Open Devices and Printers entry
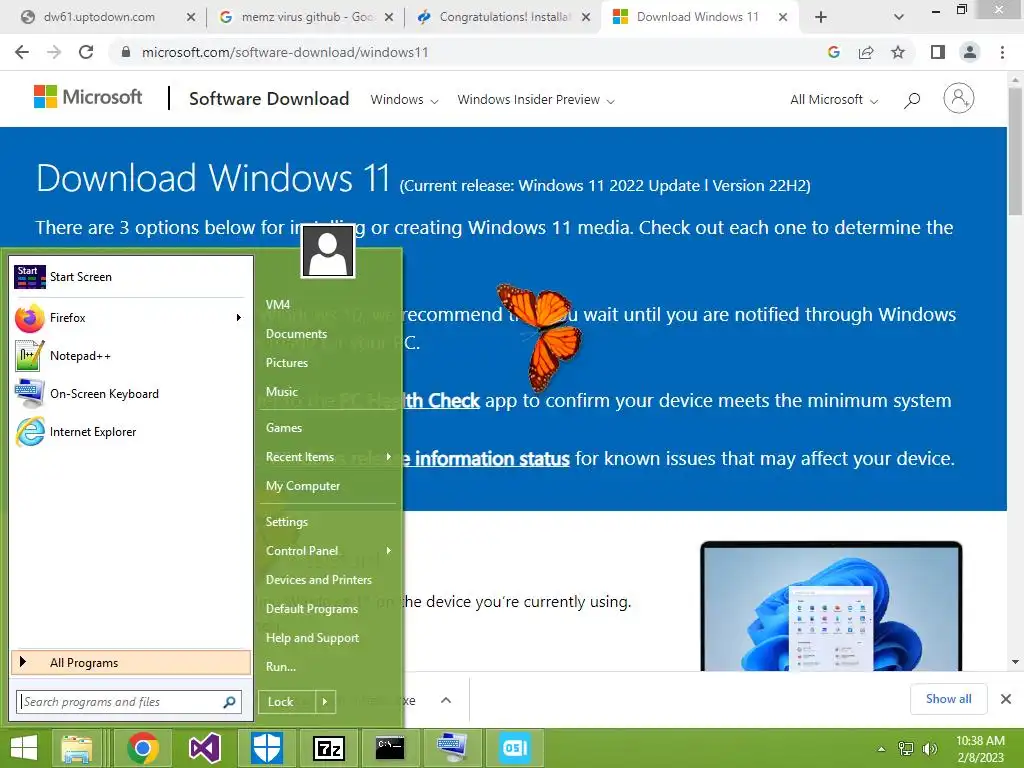 click(x=319, y=580)
